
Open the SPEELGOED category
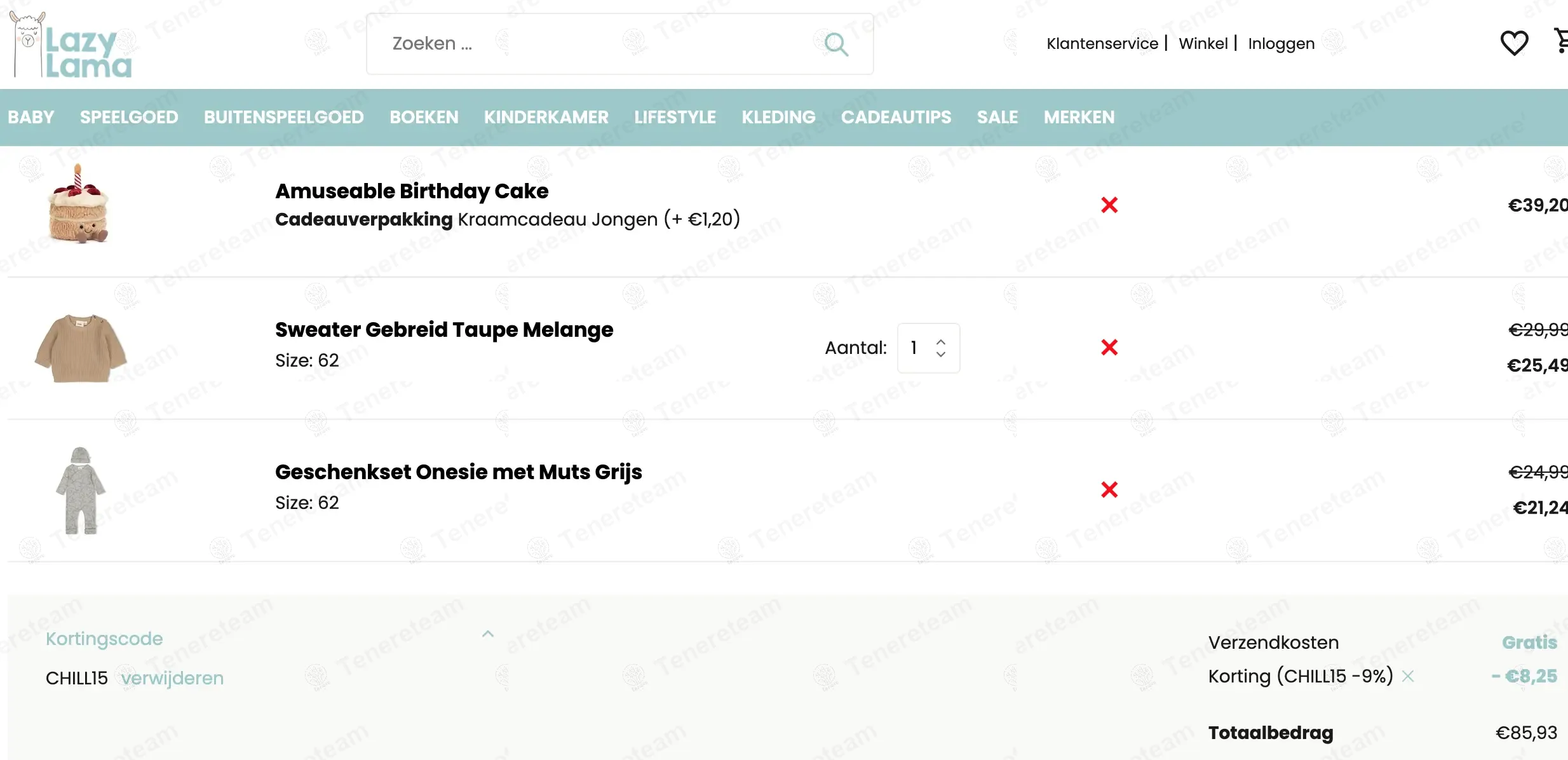point(129,117)
